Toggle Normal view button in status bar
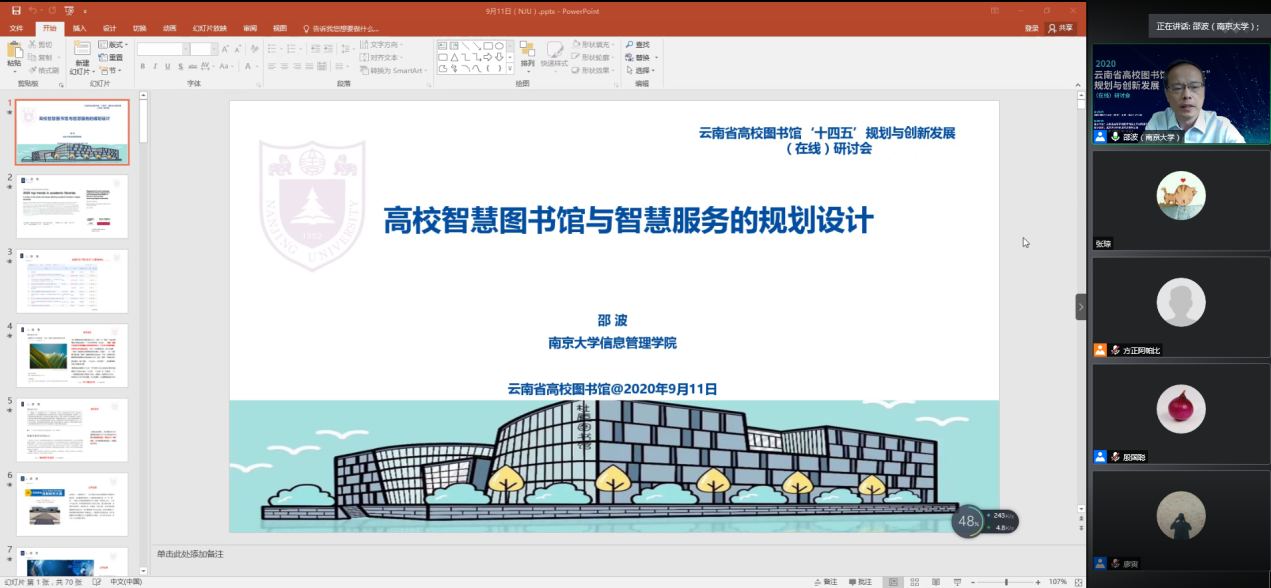 pyautogui.click(x=893, y=582)
